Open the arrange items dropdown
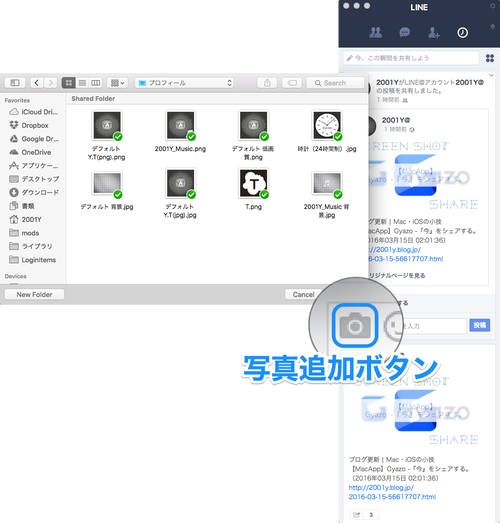 click(x=117, y=83)
